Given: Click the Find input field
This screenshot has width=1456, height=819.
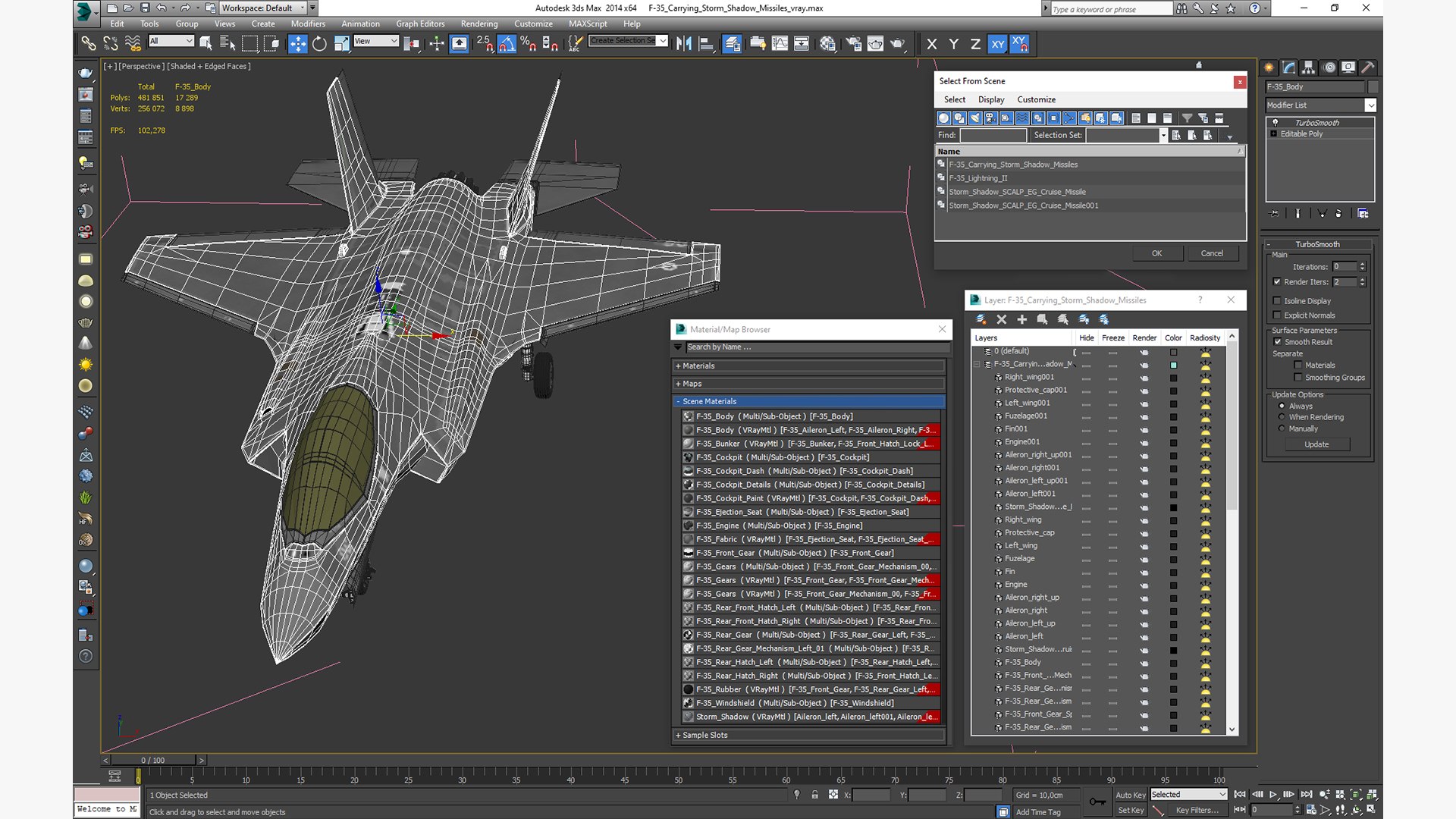Looking at the screenshot, I should [992, 135].
